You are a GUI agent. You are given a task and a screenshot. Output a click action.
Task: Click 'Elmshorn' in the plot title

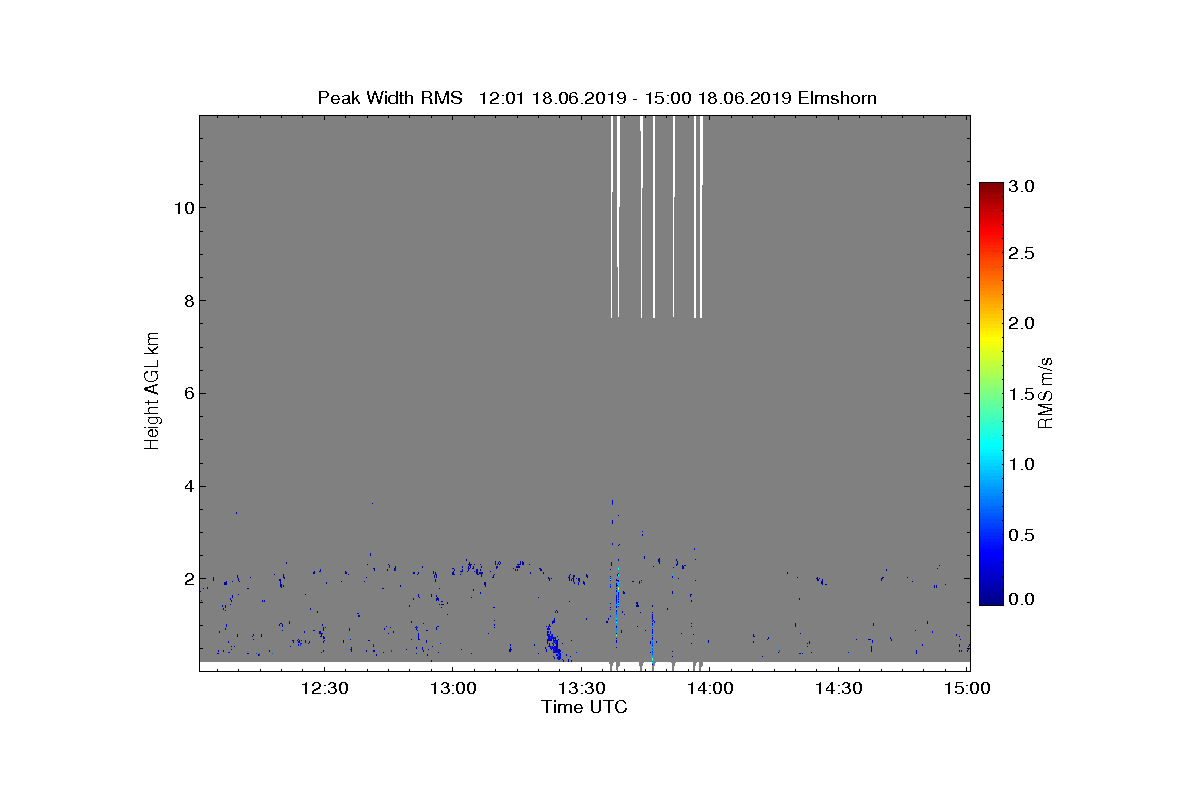coord(837,98)
